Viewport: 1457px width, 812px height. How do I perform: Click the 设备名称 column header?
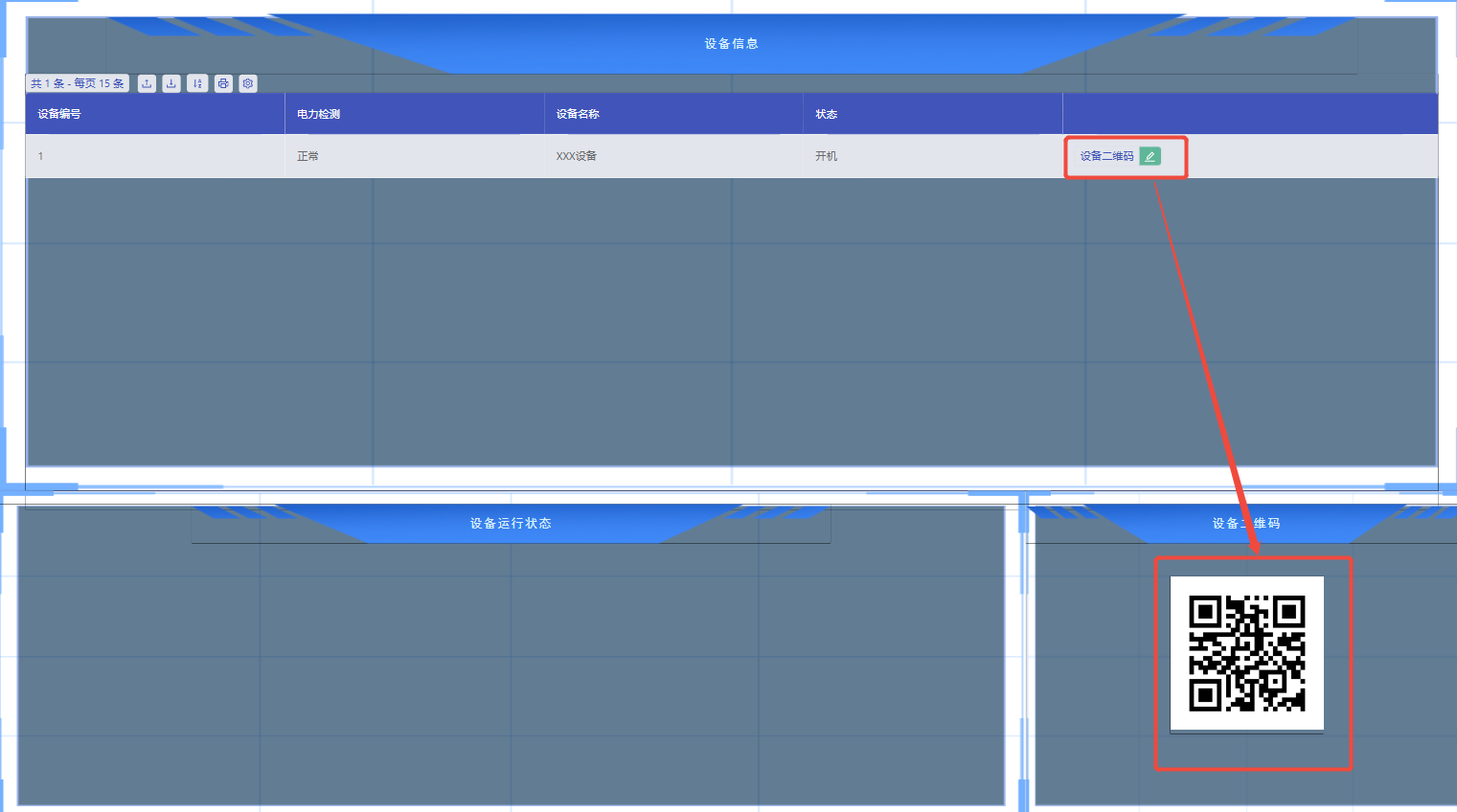click(673, 114)
